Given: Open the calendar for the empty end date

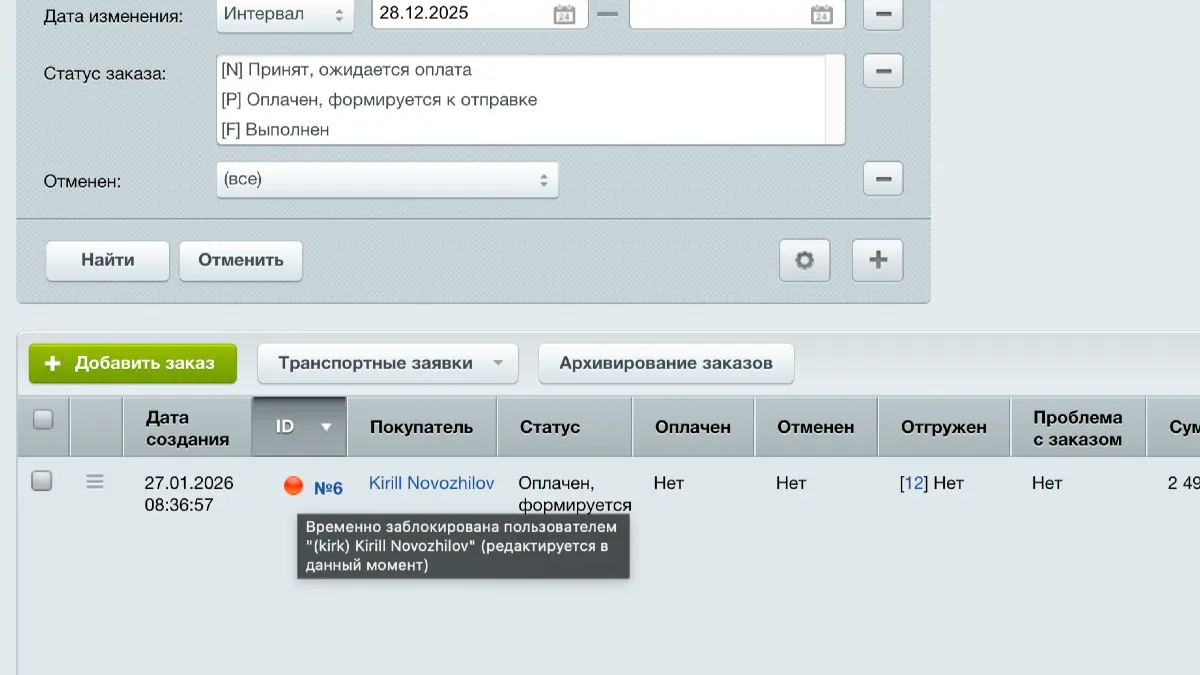Looking at the screenshot, I should coord(822,14).
